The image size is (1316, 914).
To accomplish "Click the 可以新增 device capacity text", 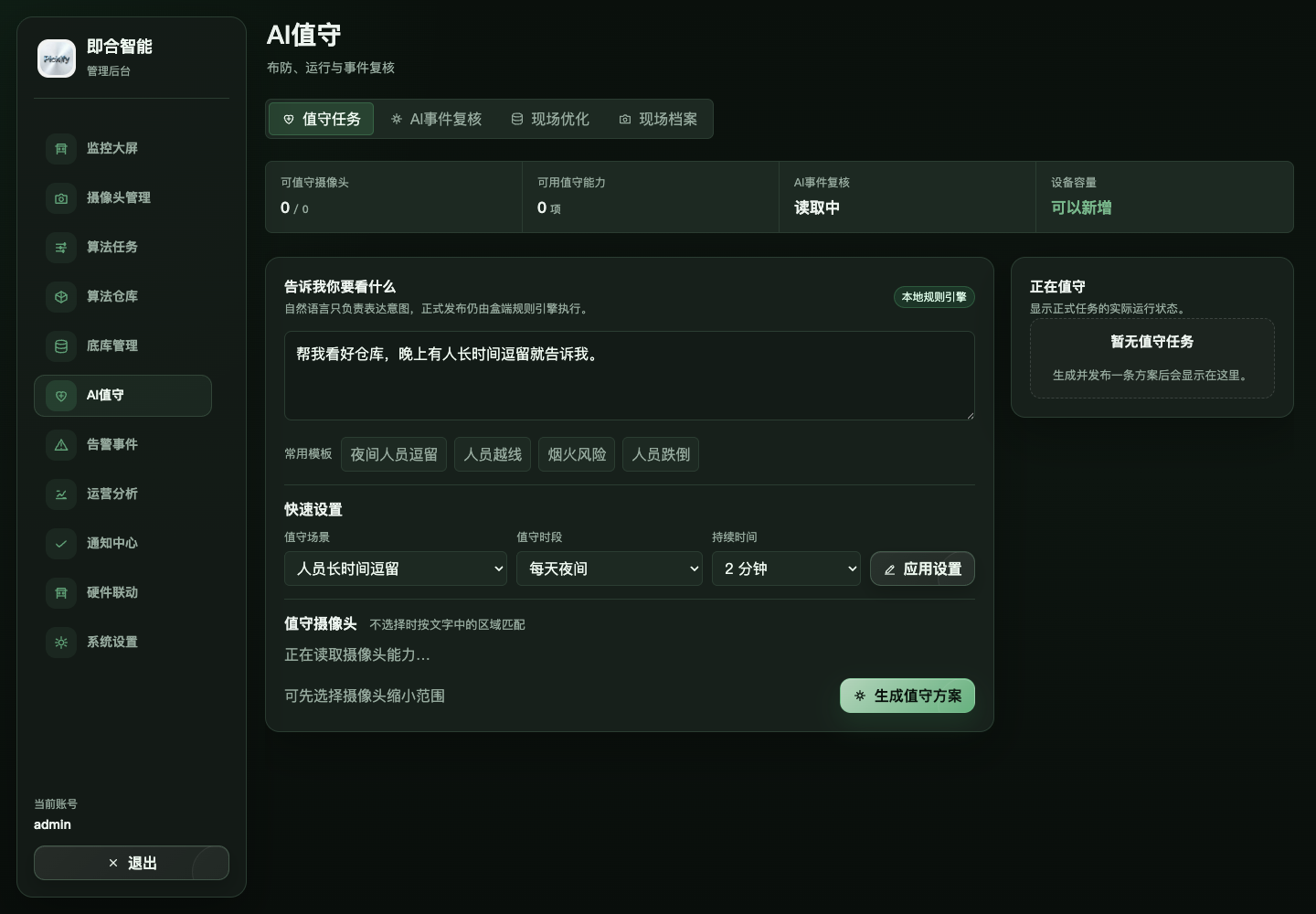I will (x=1081, y=207).
